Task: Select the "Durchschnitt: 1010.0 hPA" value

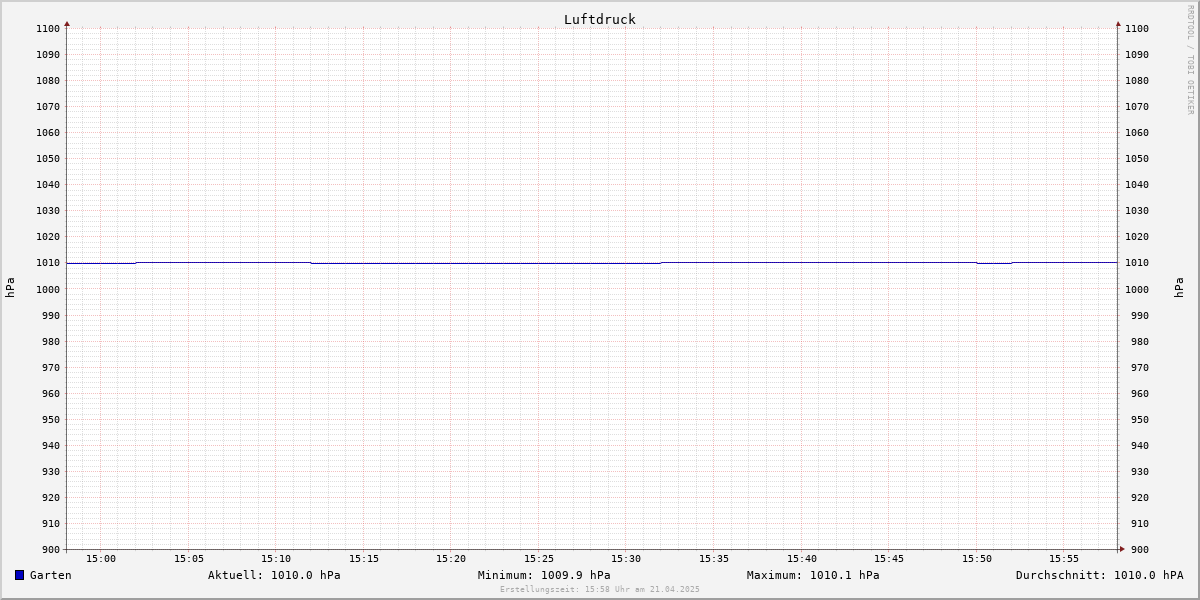Action: click(1100, 575)
